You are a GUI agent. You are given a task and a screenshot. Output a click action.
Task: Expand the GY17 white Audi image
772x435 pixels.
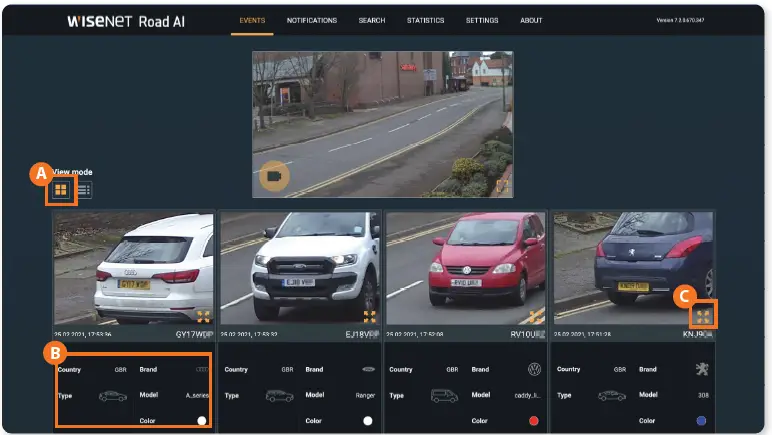tap(203, 316)
